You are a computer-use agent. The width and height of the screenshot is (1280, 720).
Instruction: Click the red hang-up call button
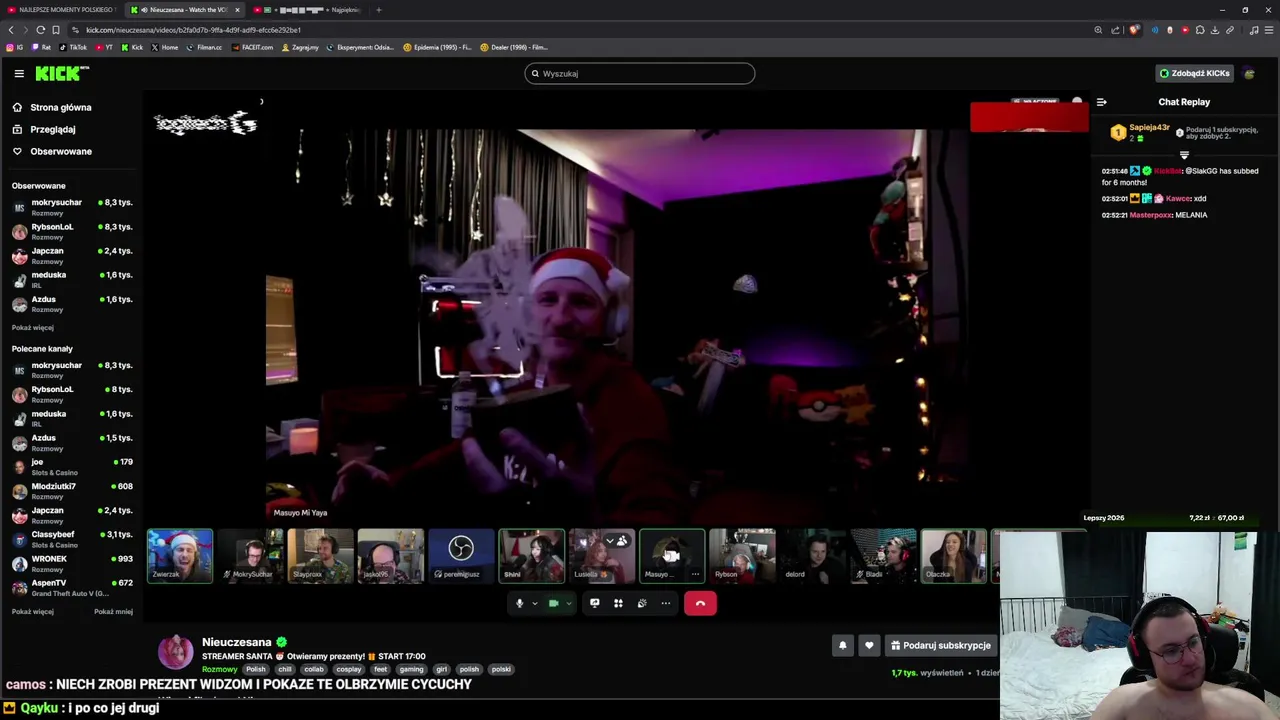click(x=700, y=603)
